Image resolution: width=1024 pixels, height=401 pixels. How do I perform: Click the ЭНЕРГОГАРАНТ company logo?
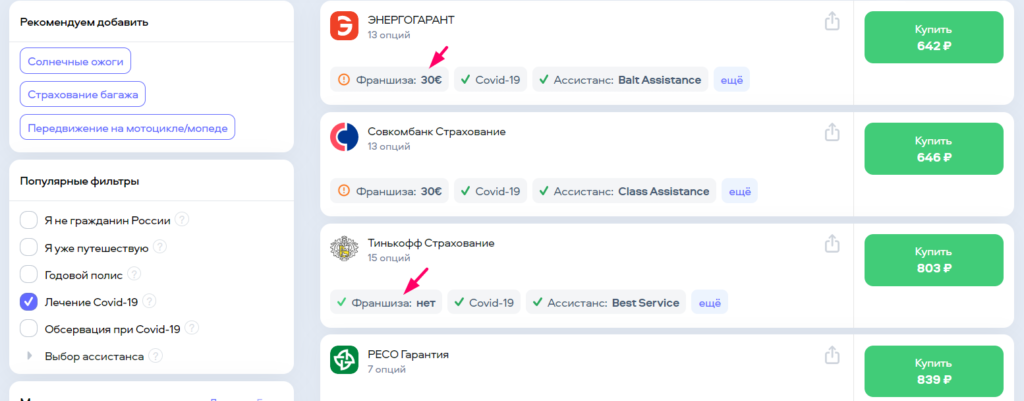pos(344,27)
